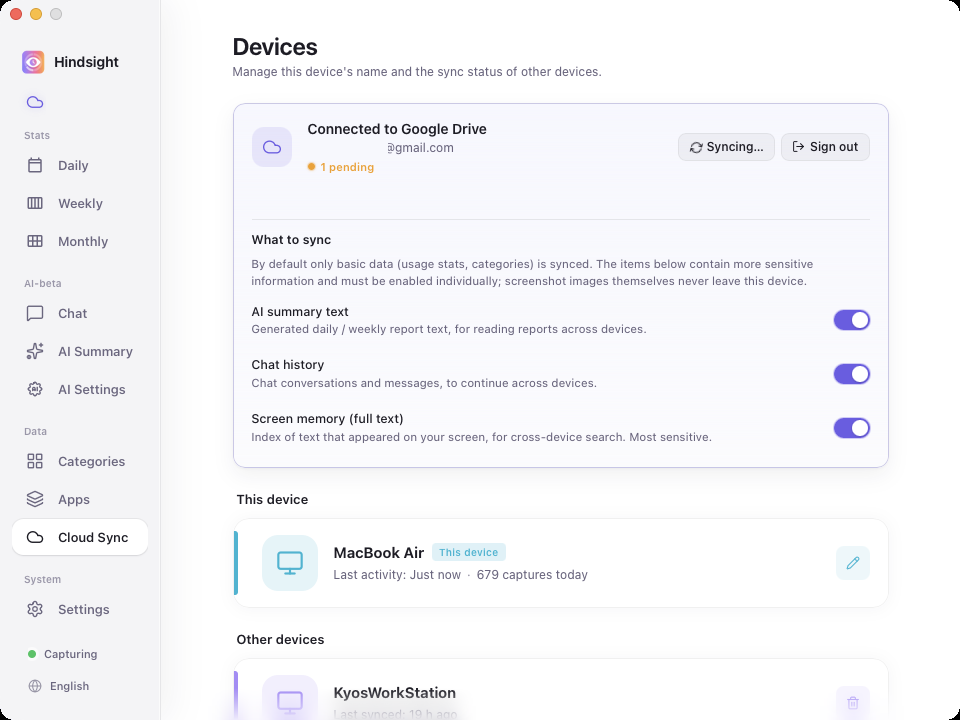This screenshot has height=720, width=960.
Task: Minimize the window with the yellow button
Action: coord(36,14)
